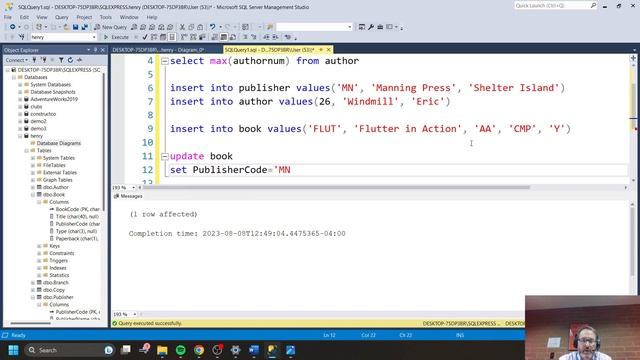Click the Copy icon in toolbar
640x360 pixels.
(x=191, y=27)
